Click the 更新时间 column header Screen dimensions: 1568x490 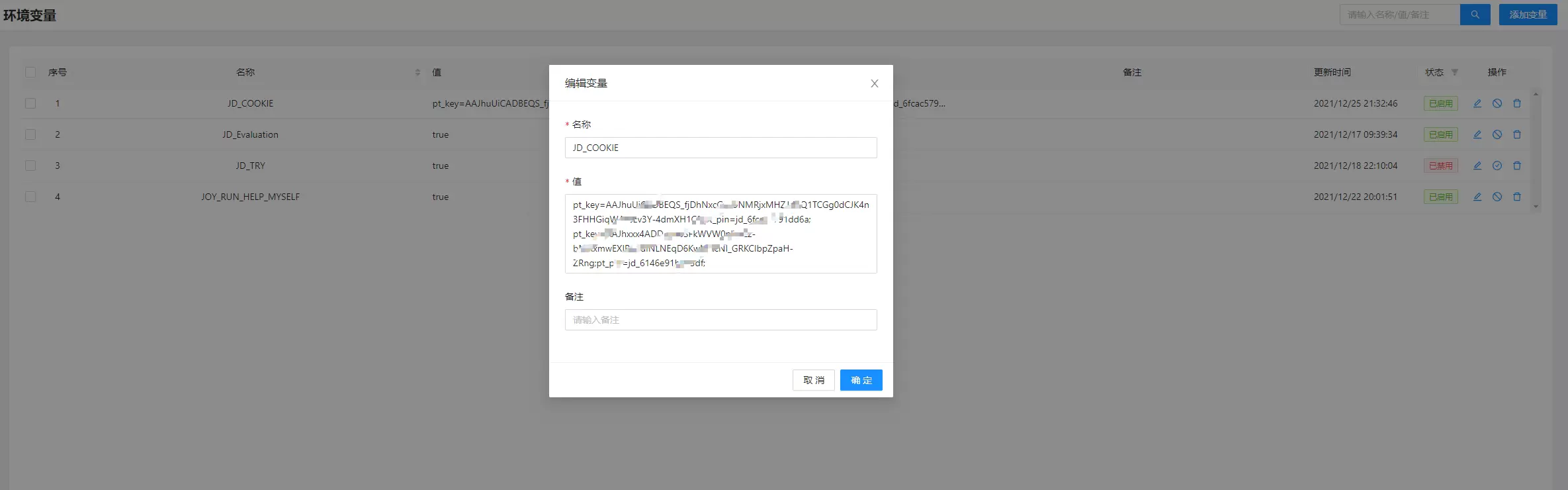pos(1332,72)
